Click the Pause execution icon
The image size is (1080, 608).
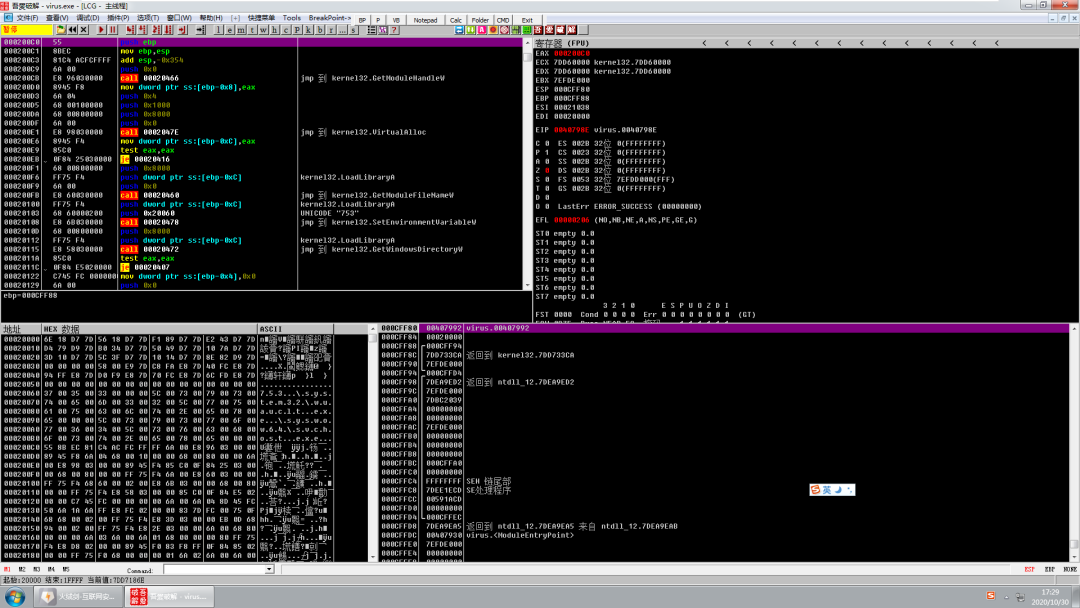pos(113,30)
